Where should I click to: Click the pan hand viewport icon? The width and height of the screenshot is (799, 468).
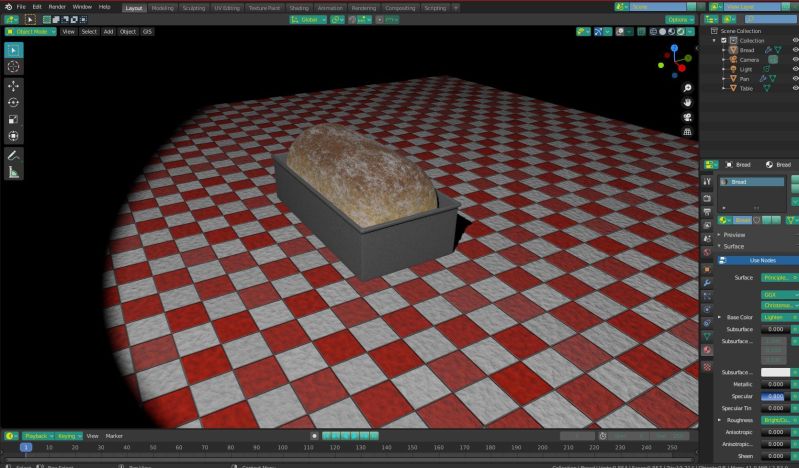click(687, 102)
